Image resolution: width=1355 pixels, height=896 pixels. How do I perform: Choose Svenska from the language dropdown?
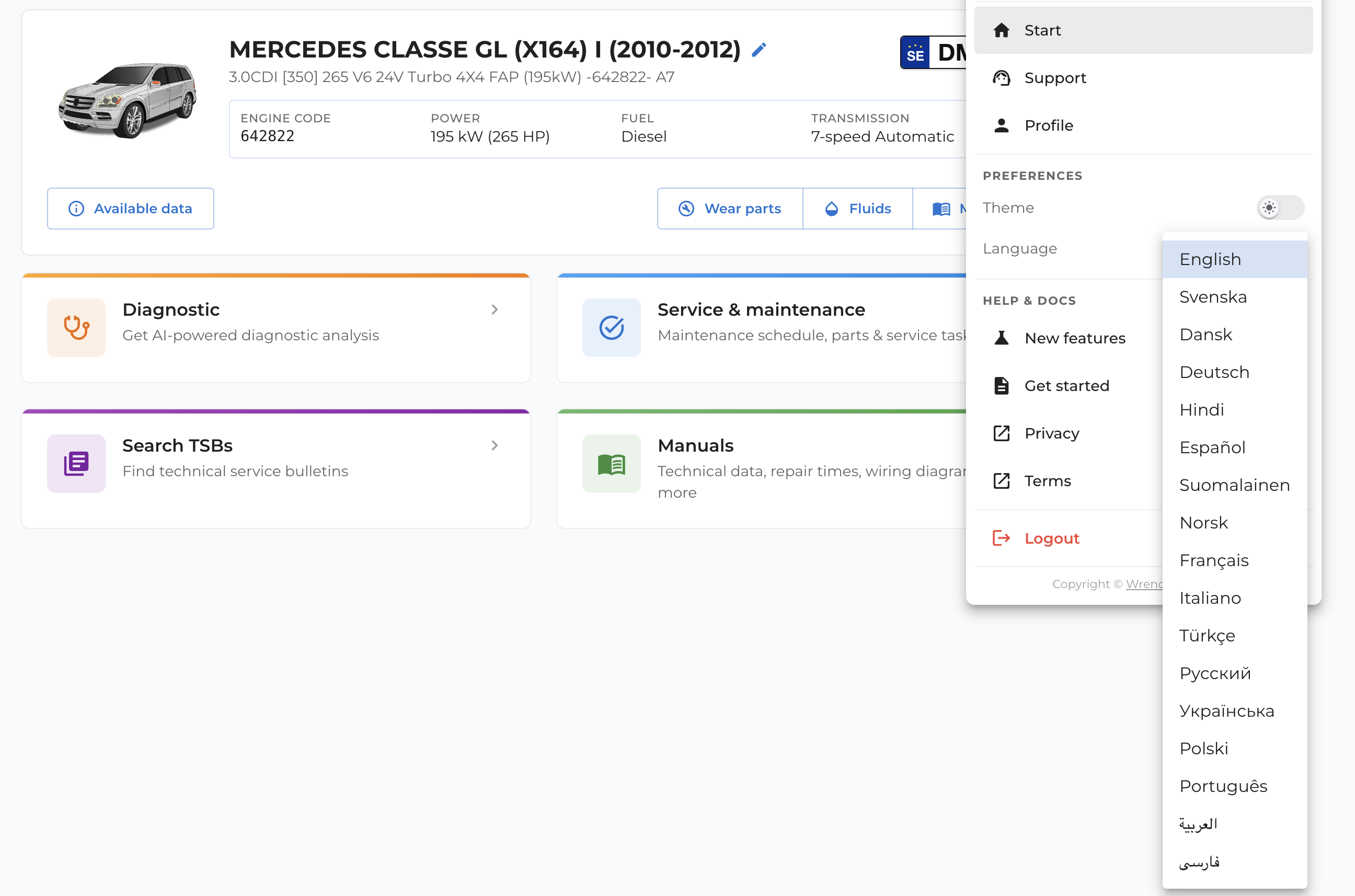pos(1234,297)
